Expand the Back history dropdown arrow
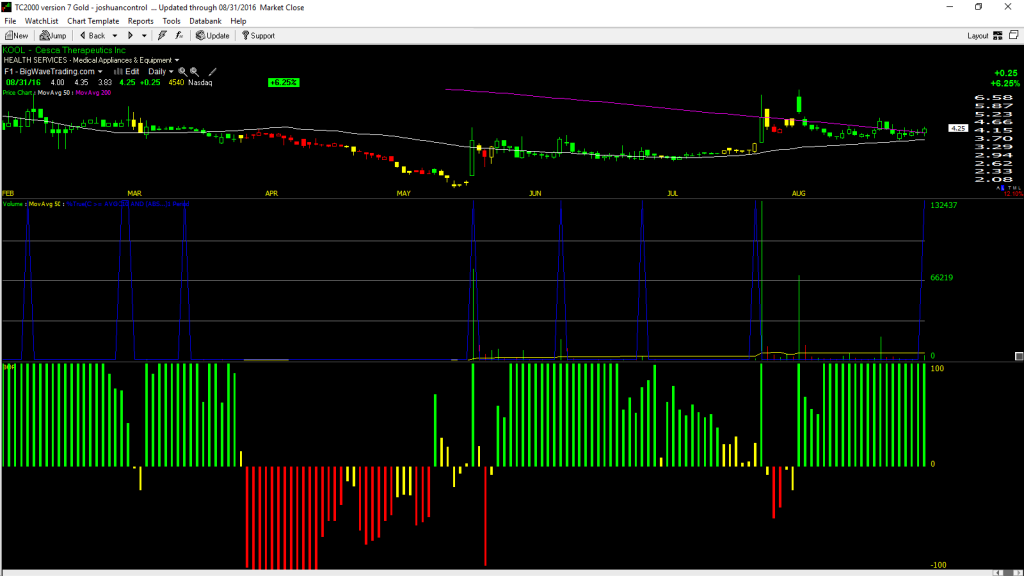Screen dimensions: 1024x576 pyautogui.click(x=115, y=36)
